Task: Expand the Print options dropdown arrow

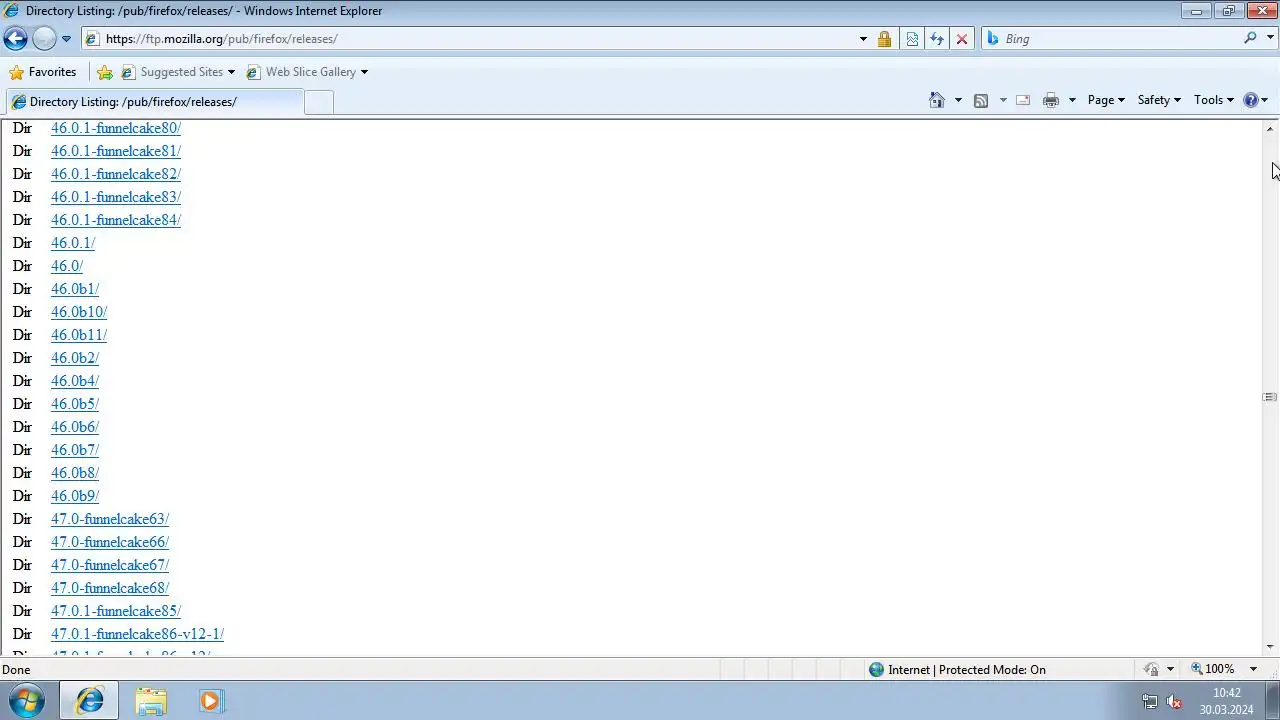Action: (x=1072, y=100)
